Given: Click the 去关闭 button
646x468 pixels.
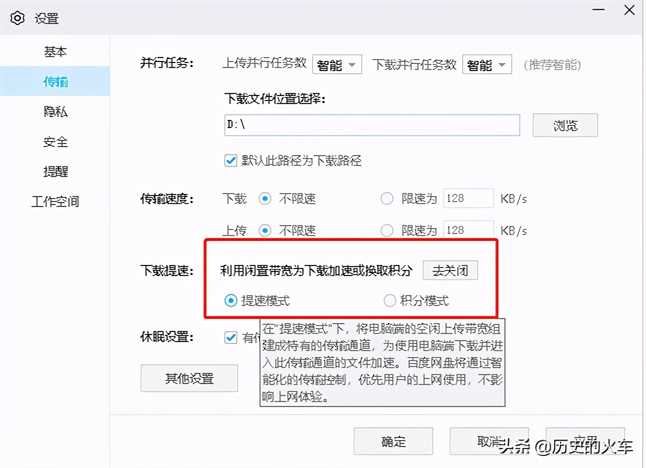Looking at the screenshot, I should click(x=449, y=270).
